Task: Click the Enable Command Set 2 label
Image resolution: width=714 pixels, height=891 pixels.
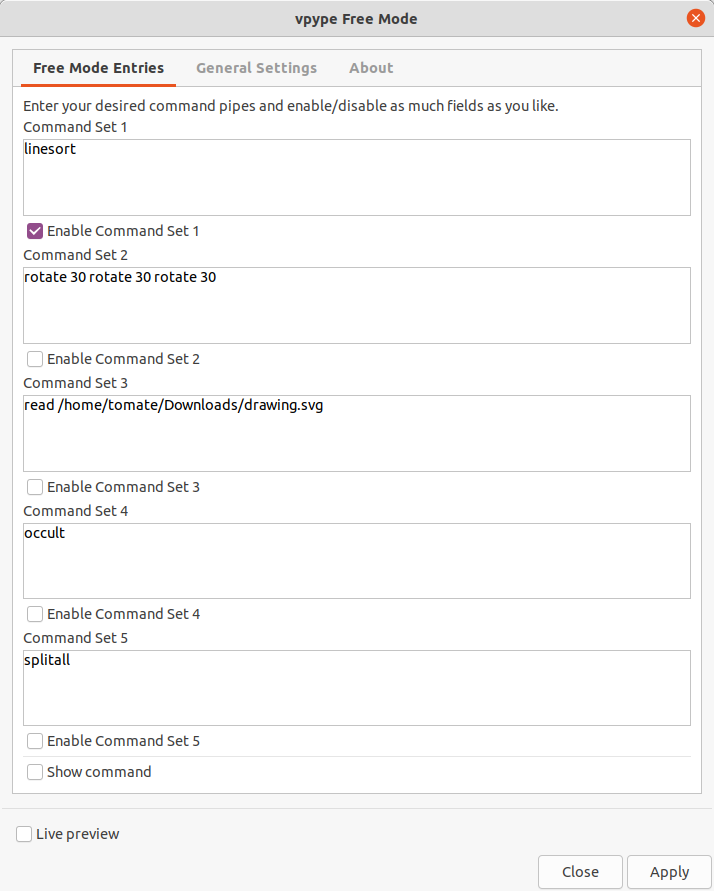Action: pos(123,359)
